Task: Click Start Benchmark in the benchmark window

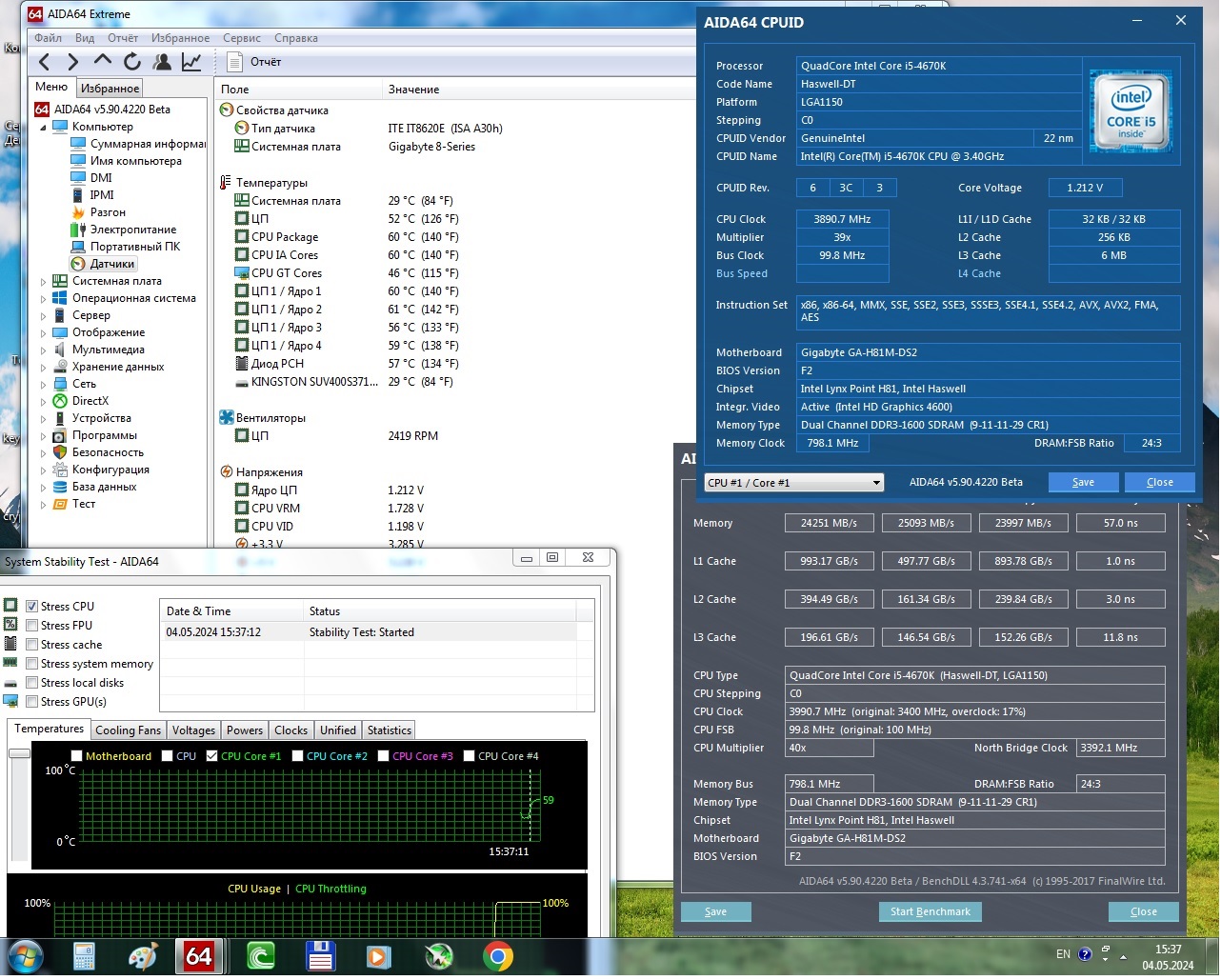Action: (930, 911)
